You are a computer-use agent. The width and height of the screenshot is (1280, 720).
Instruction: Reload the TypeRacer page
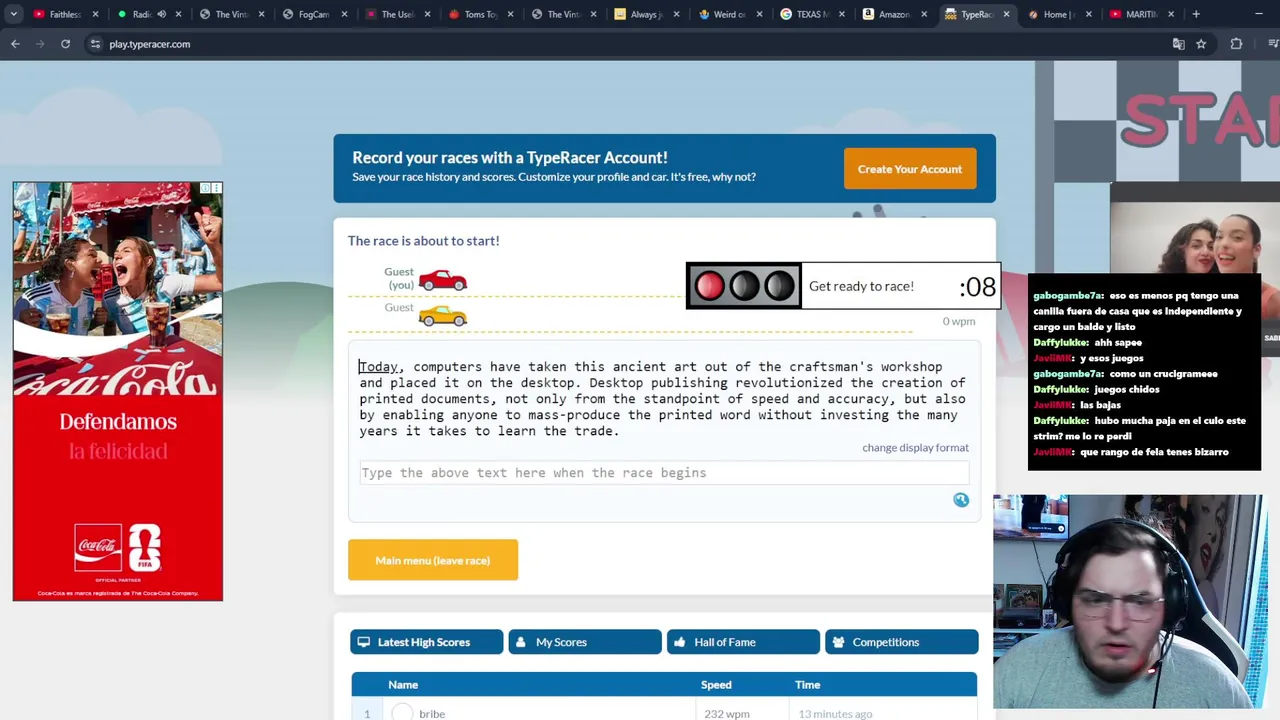(x=65, y=44)
